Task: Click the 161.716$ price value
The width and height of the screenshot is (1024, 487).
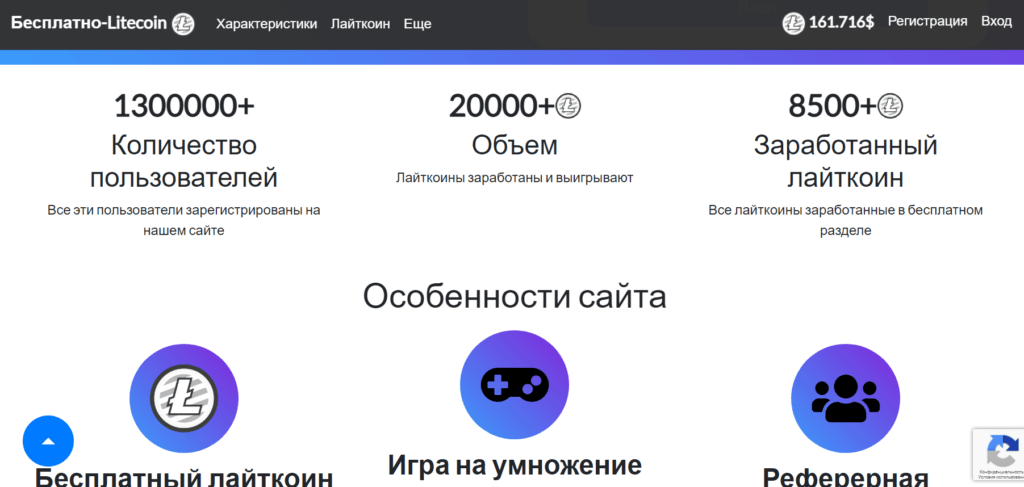Action: click(841, 23)
